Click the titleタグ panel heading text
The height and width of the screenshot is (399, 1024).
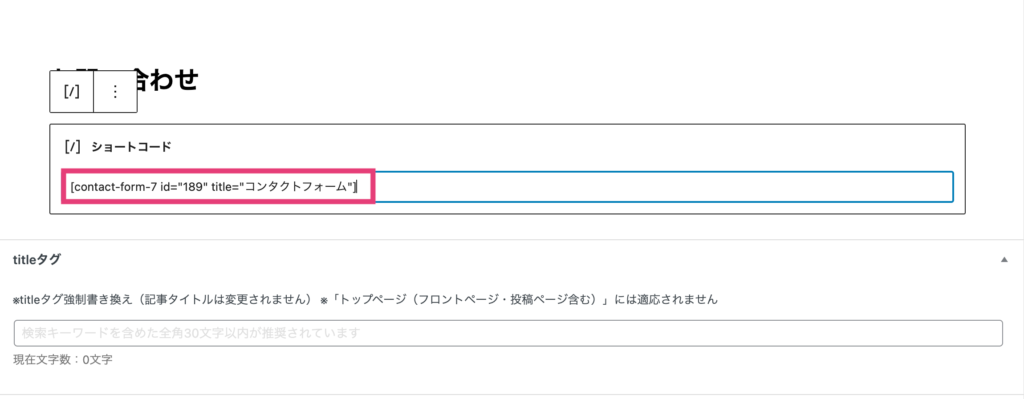pyautogui.click(x=37, y=260)
